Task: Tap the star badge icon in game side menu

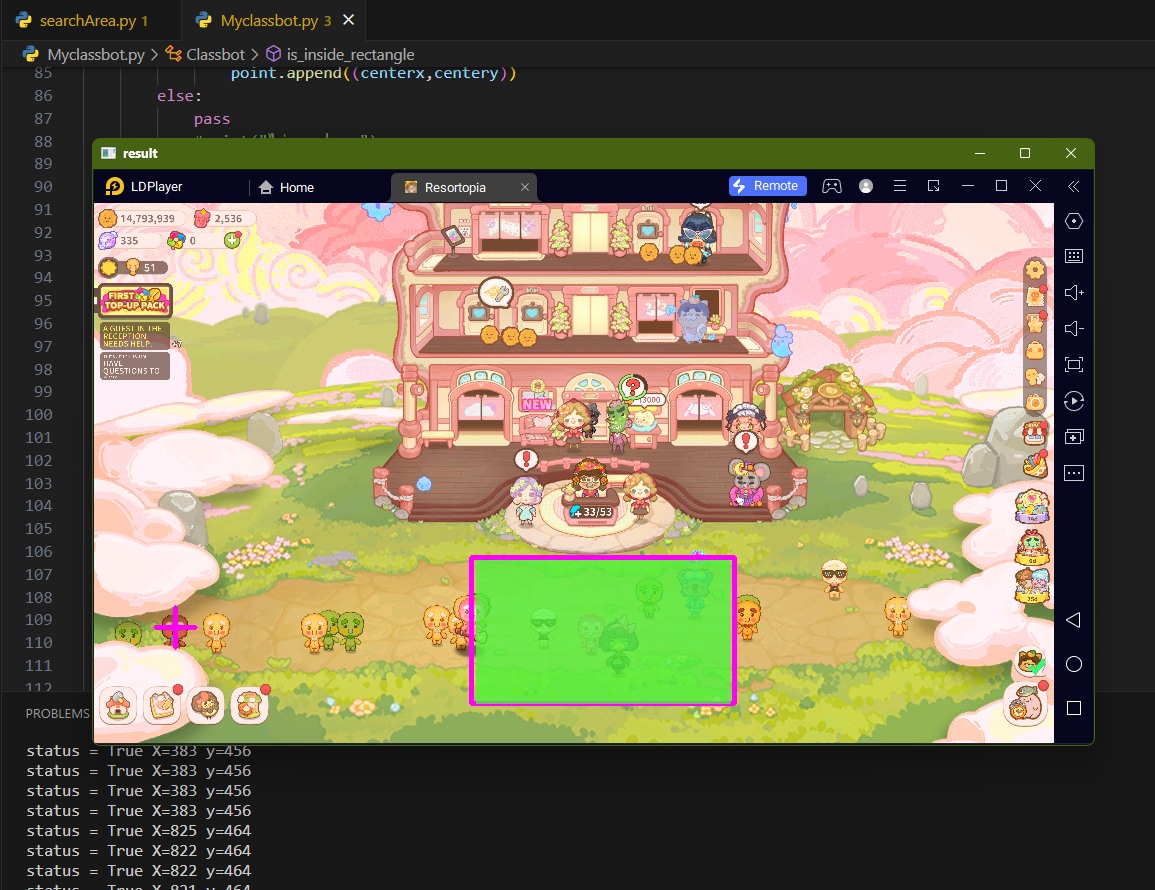Action: [x=1035, y=323]
